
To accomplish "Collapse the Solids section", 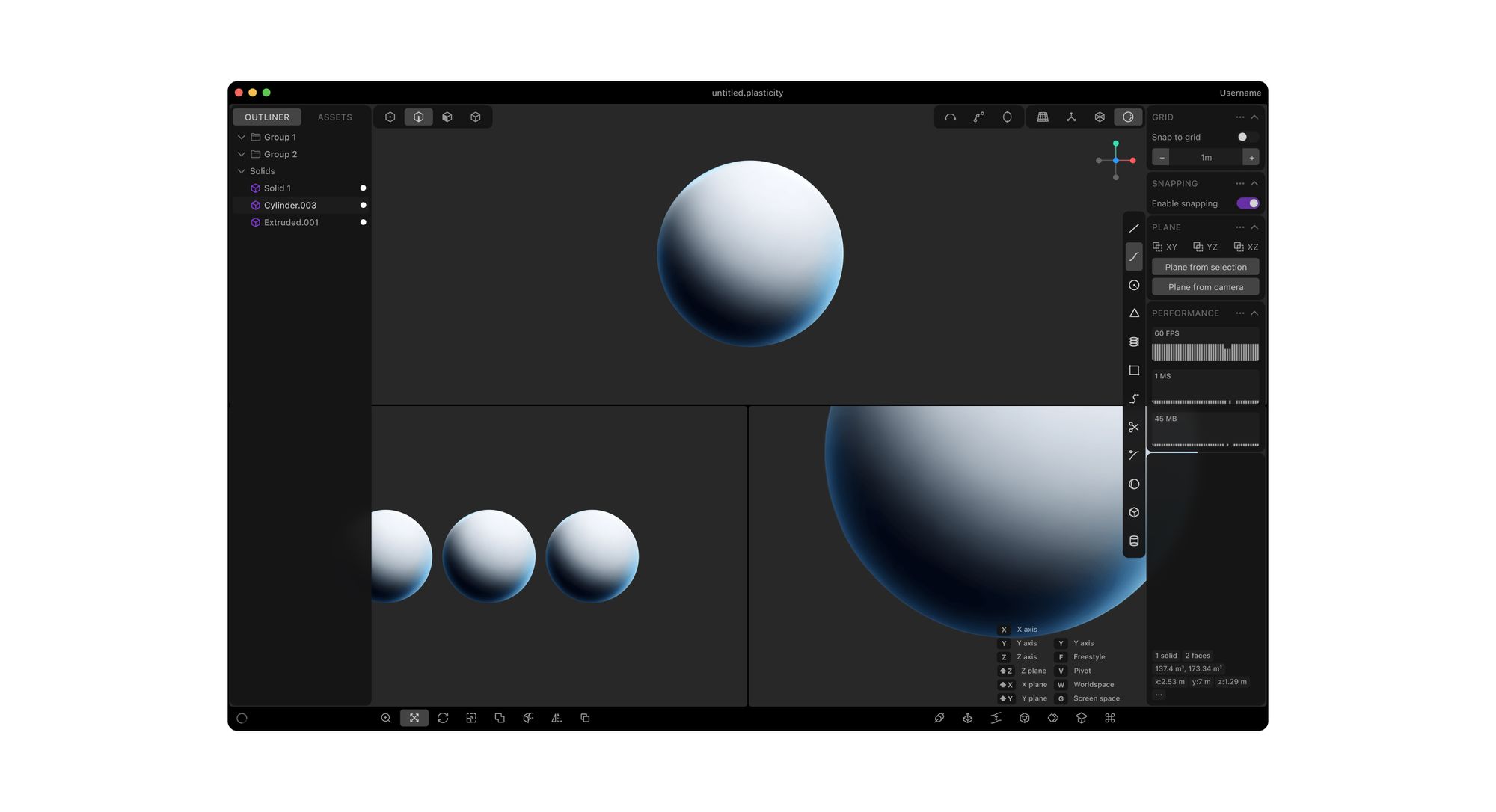I will [x=242, y=171].
